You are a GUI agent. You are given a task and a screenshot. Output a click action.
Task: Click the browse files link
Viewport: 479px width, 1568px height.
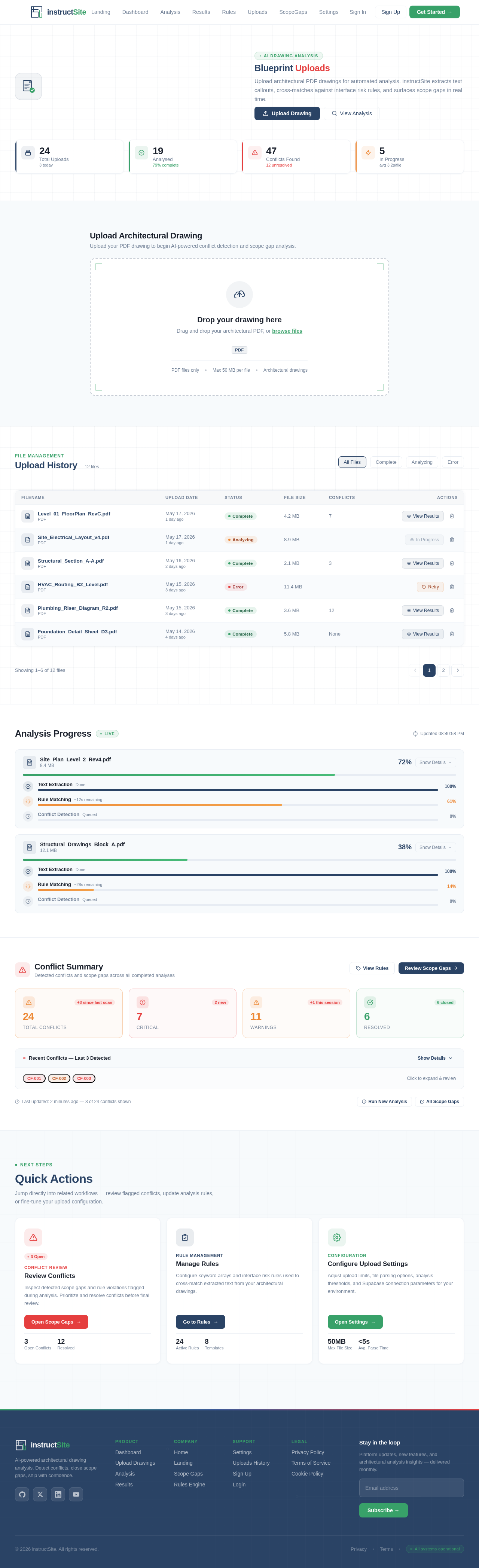point(287,331)
